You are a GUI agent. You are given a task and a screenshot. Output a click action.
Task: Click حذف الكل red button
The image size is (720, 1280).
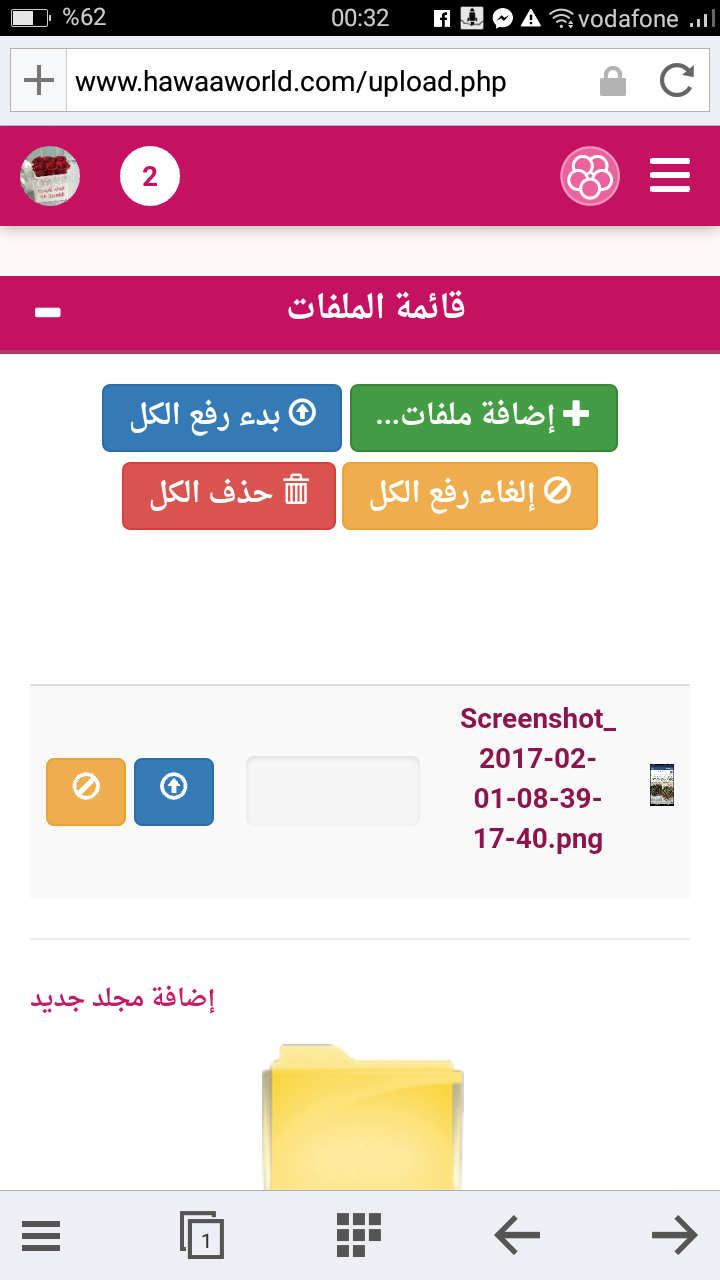point(229,496)
